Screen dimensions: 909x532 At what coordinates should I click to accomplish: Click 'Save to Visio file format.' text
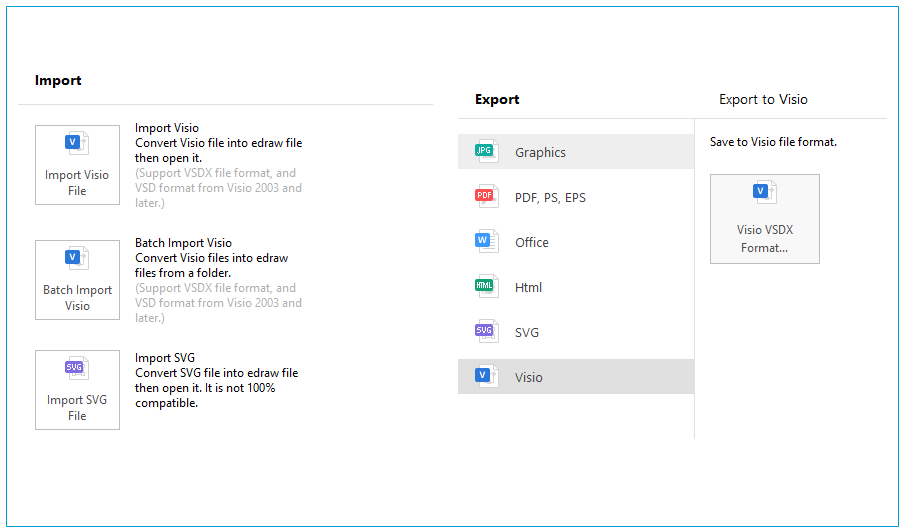coord(773,142)
